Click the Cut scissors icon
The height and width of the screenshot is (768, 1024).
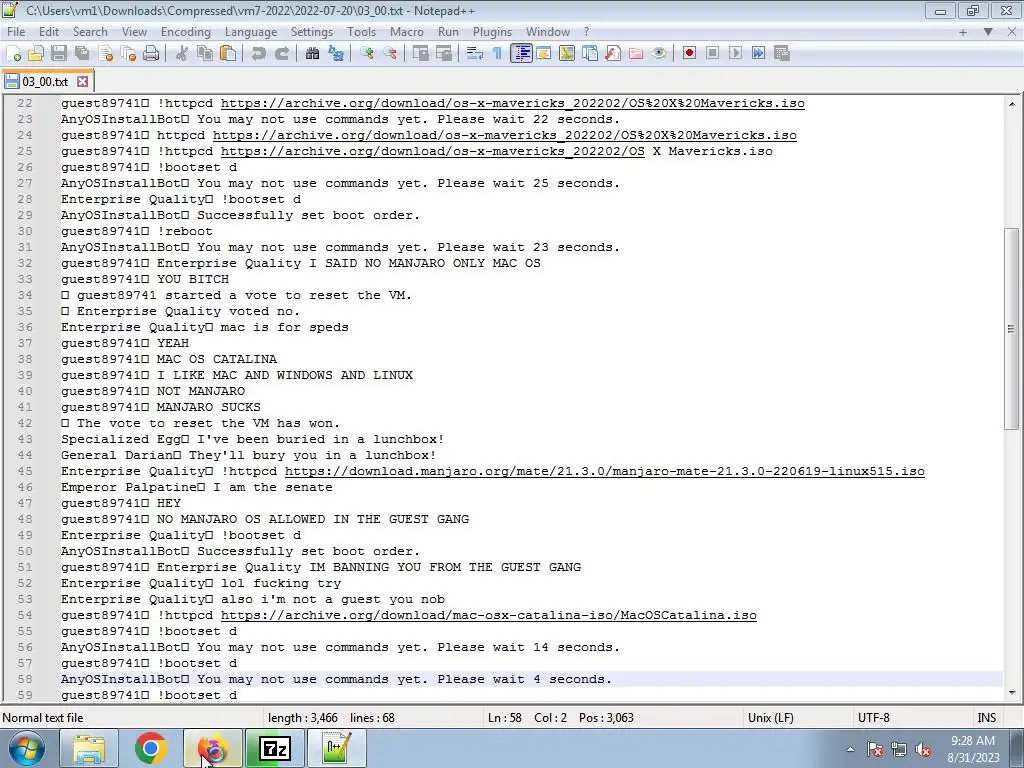[182, 54]
